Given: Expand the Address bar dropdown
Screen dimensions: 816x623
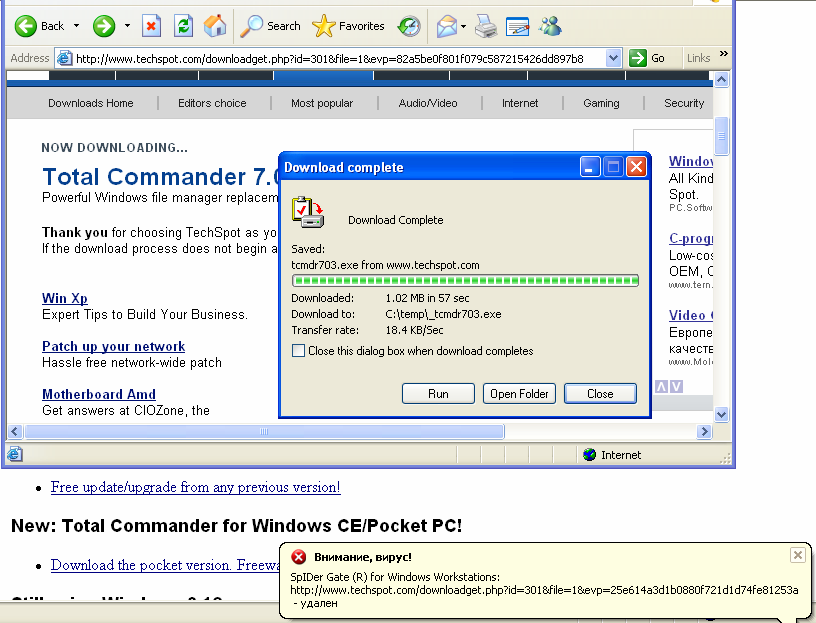Looking at the screenshot, I should point(614,58).
